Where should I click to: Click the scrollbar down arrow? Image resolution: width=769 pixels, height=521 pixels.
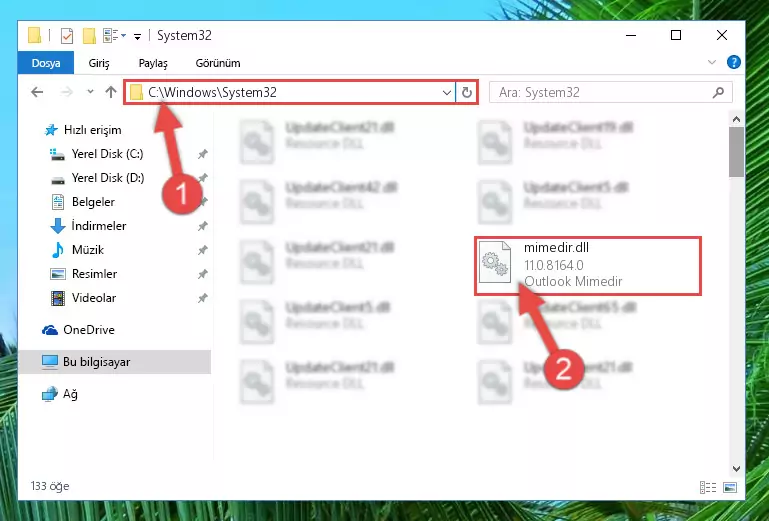736,469
